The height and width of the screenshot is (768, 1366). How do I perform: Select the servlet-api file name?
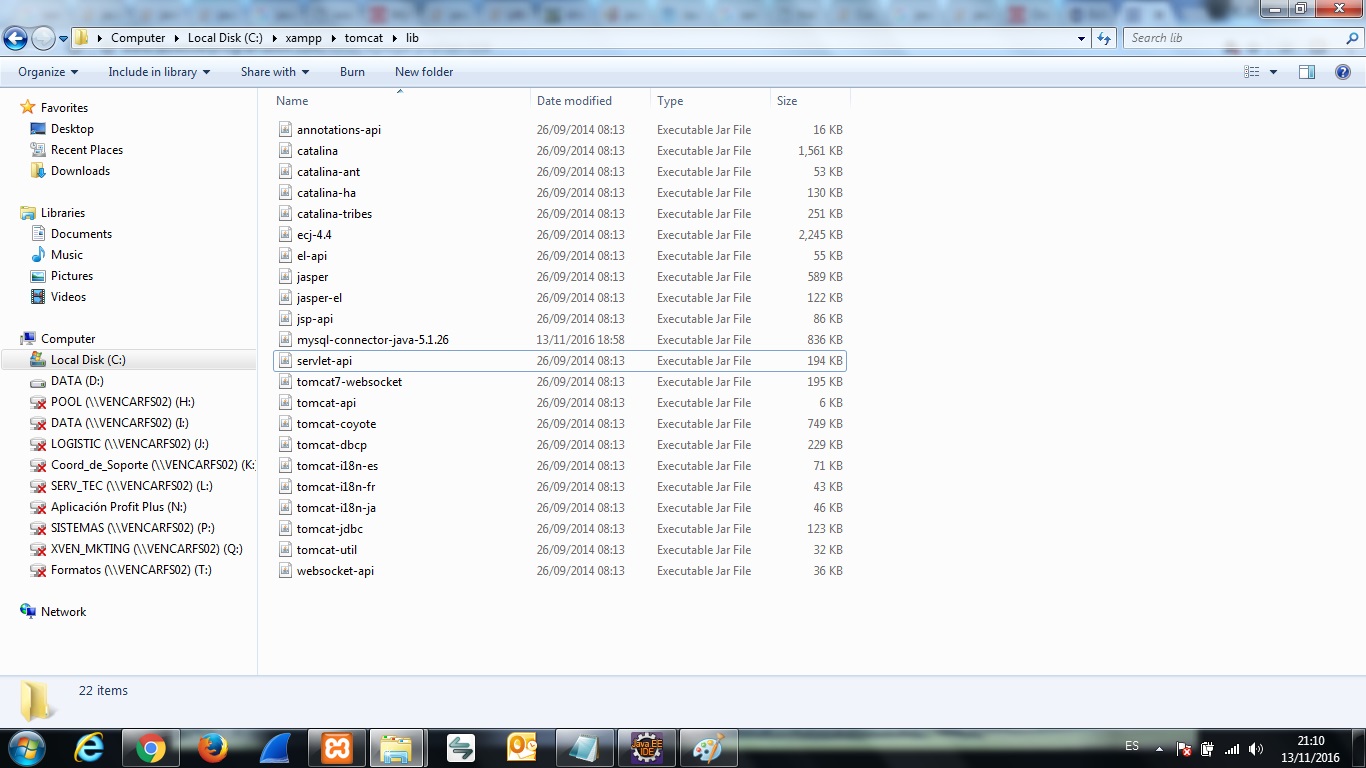coord(324,361)
